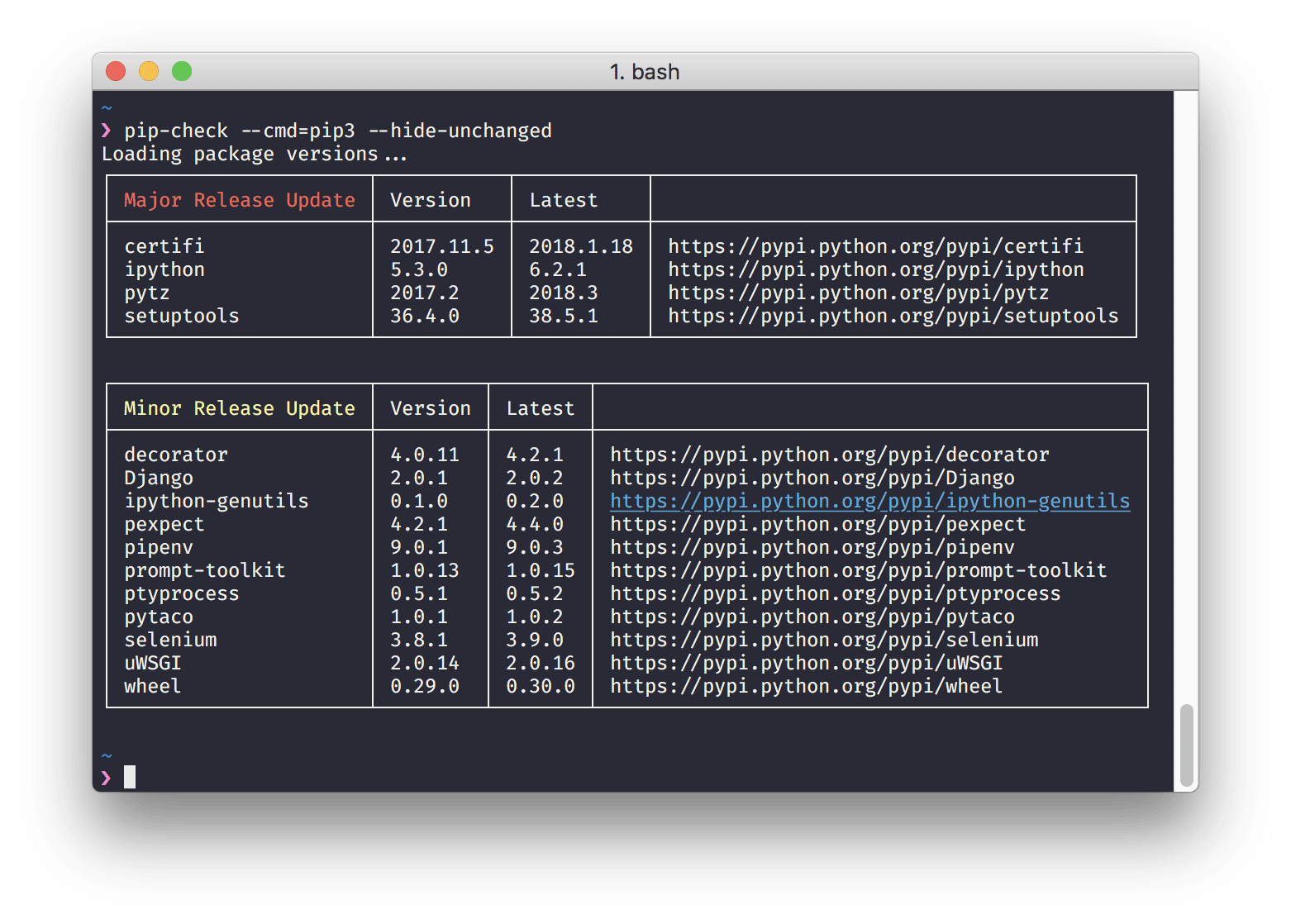Open the pypi ptyprocess link

tap(835, 593)
